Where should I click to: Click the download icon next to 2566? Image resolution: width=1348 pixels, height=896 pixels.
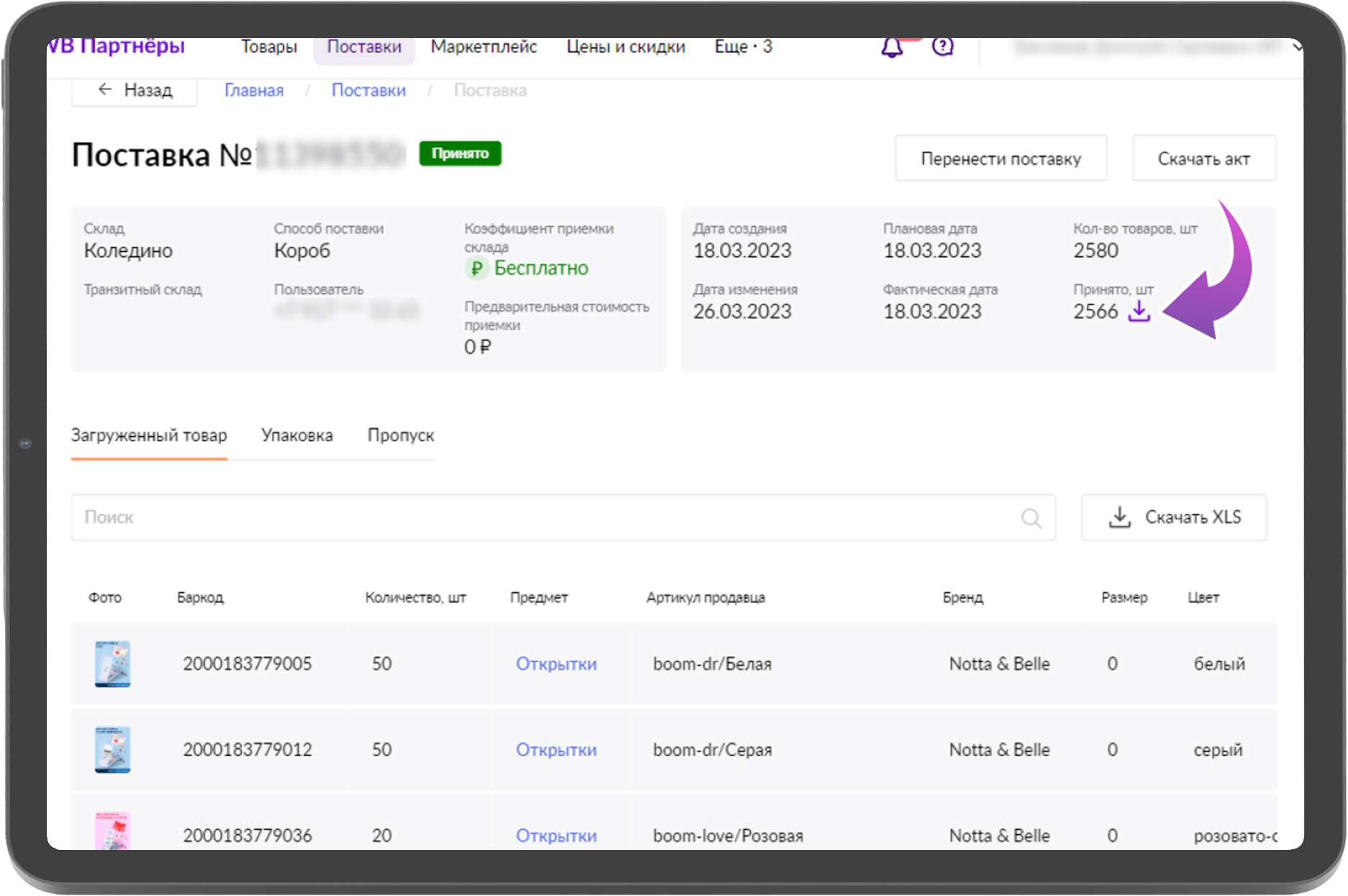click(x=1139, y=312)
